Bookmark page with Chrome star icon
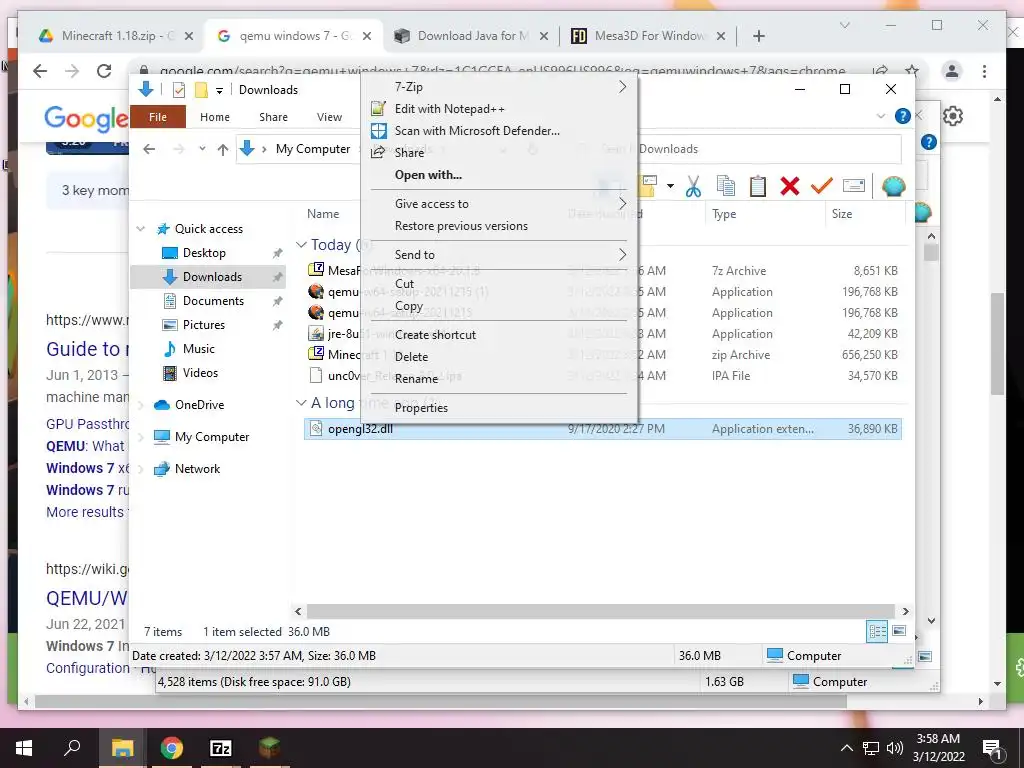Viewport: 1024px width, 768px height. 912,71
